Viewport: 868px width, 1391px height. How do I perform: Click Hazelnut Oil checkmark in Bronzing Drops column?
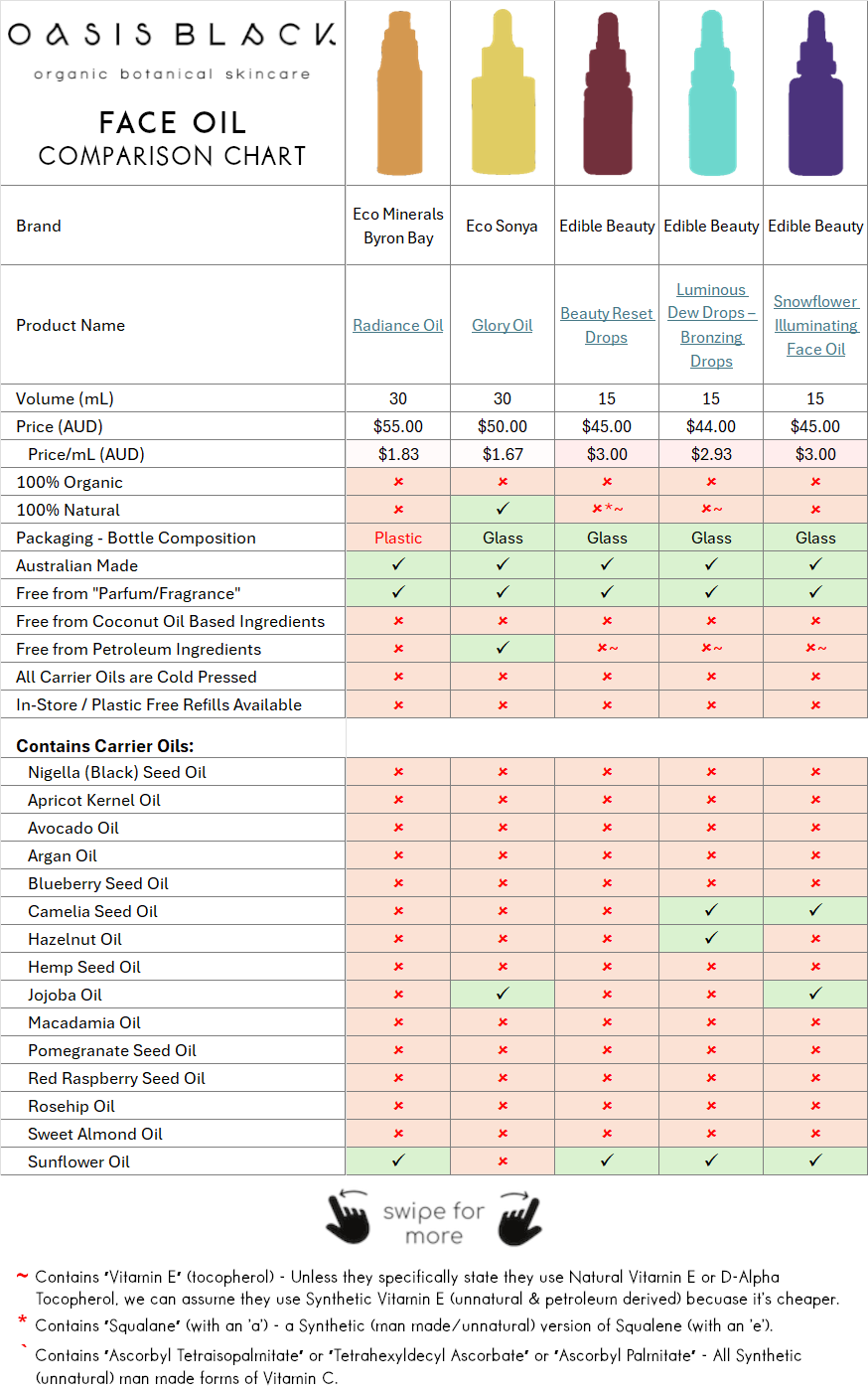(x=711, y=938)
